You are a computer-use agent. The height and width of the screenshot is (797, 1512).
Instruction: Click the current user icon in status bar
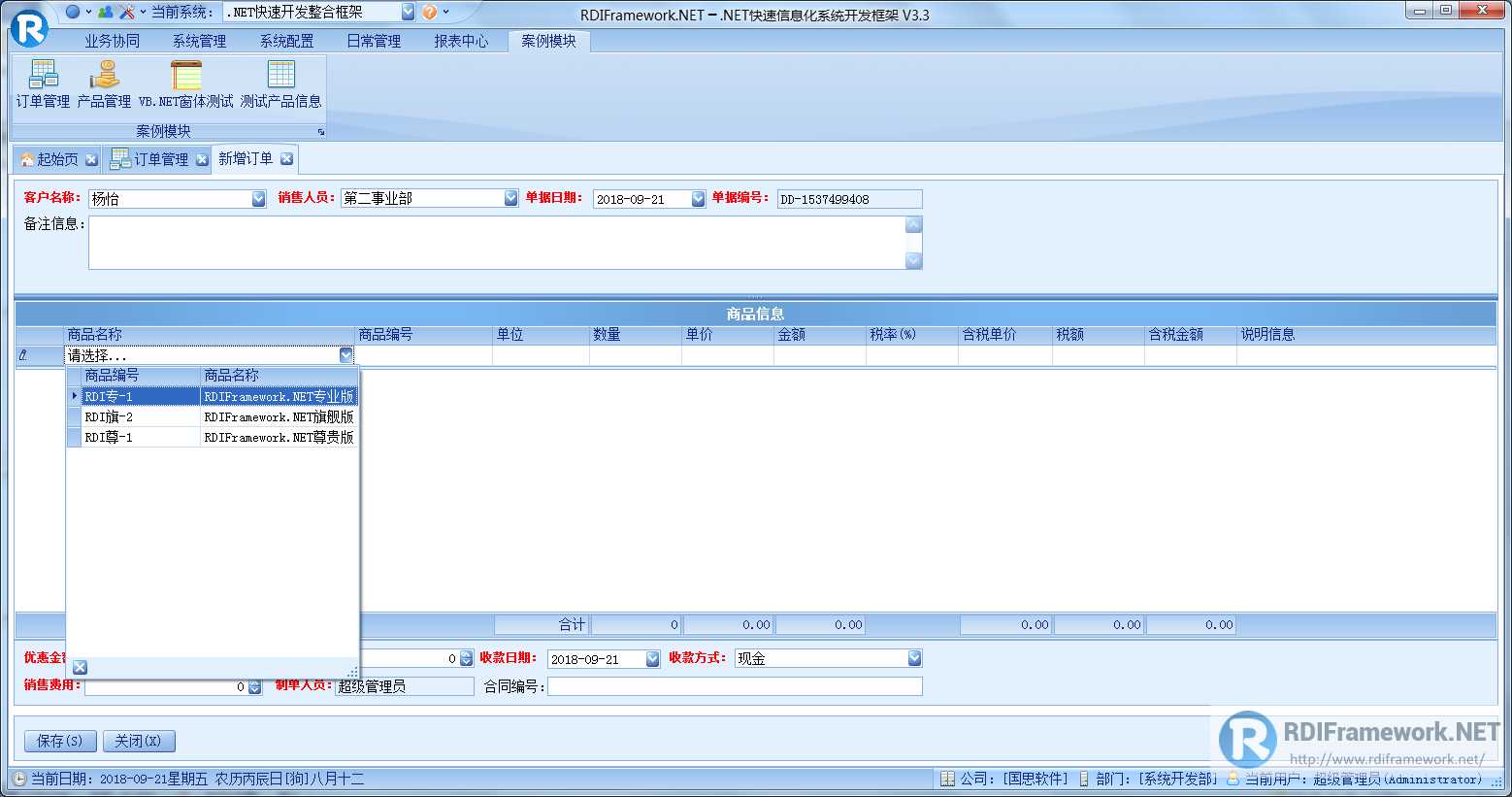click(1233, 779)
